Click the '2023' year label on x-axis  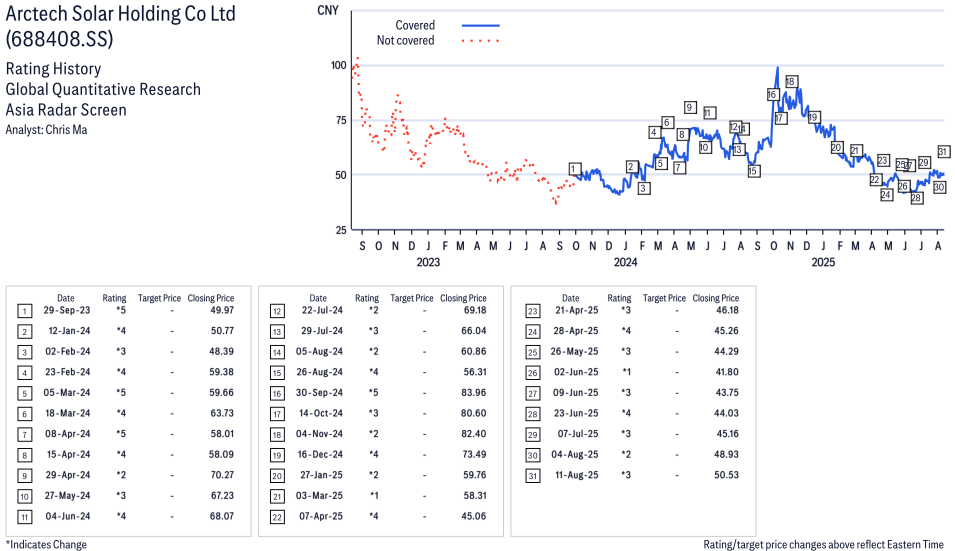tap(428, 262)
